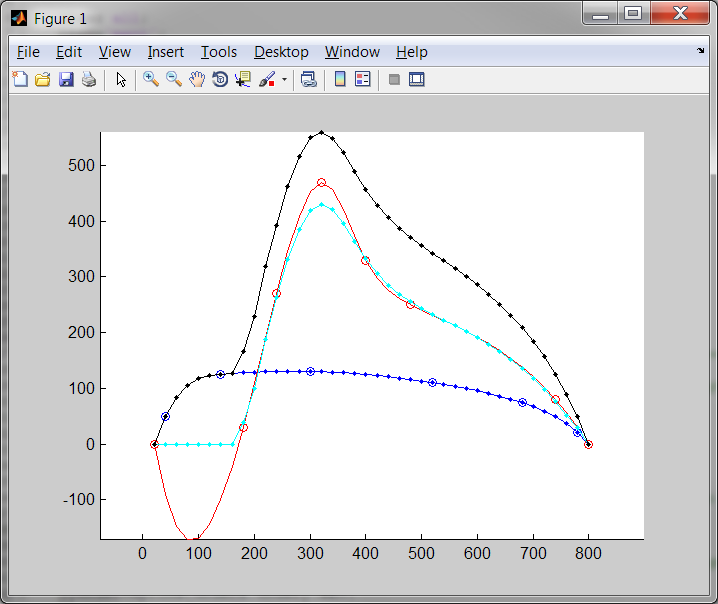Select the Data Cursor tool
This screenshot has height=604, width=718.
click(x=243, y=79)
